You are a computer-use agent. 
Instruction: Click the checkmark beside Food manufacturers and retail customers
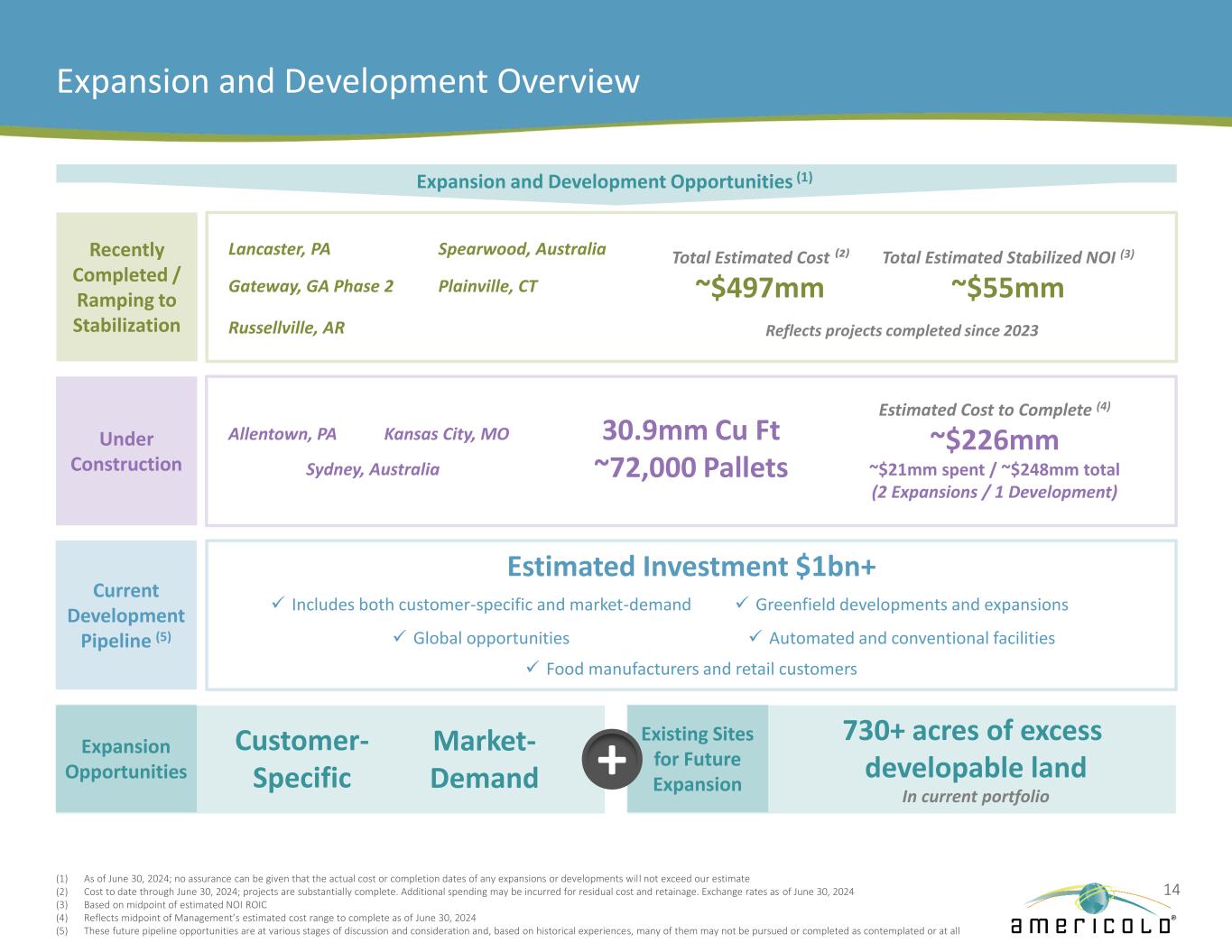[x=533, y=668]
